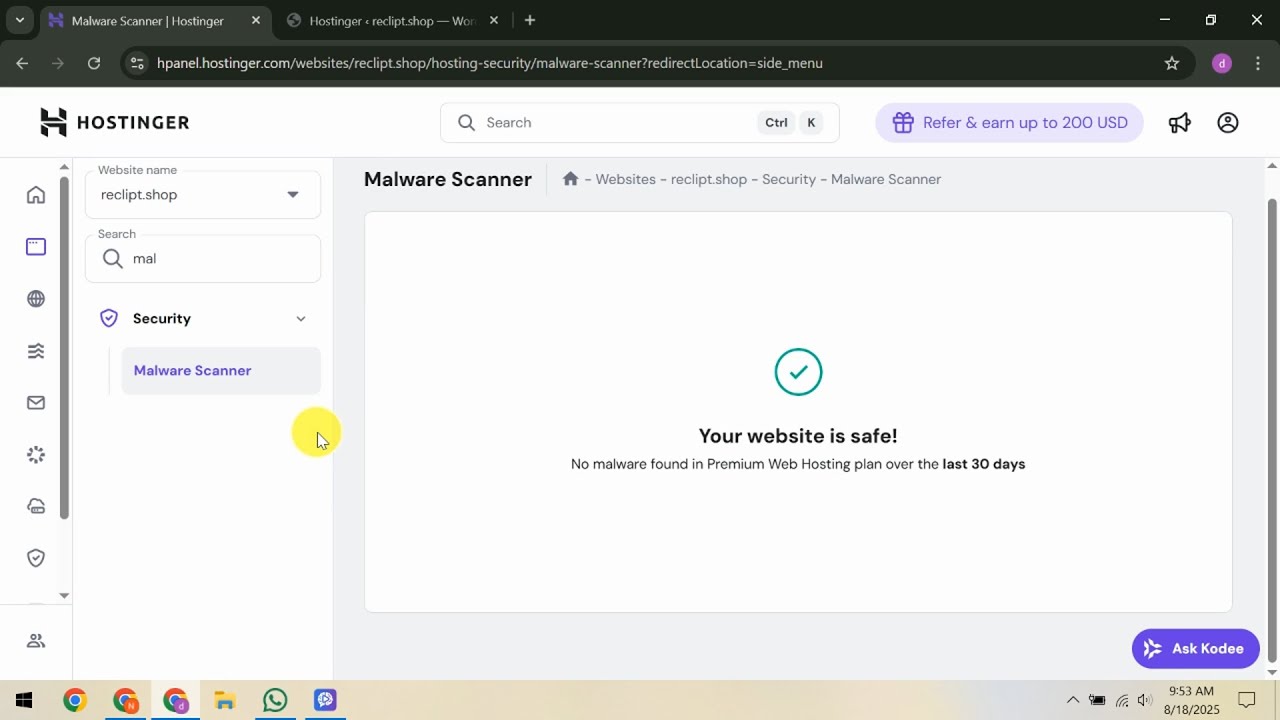Click the top Search bar
Viewport: 1280px width, 720px height.
tap(640, 123)
